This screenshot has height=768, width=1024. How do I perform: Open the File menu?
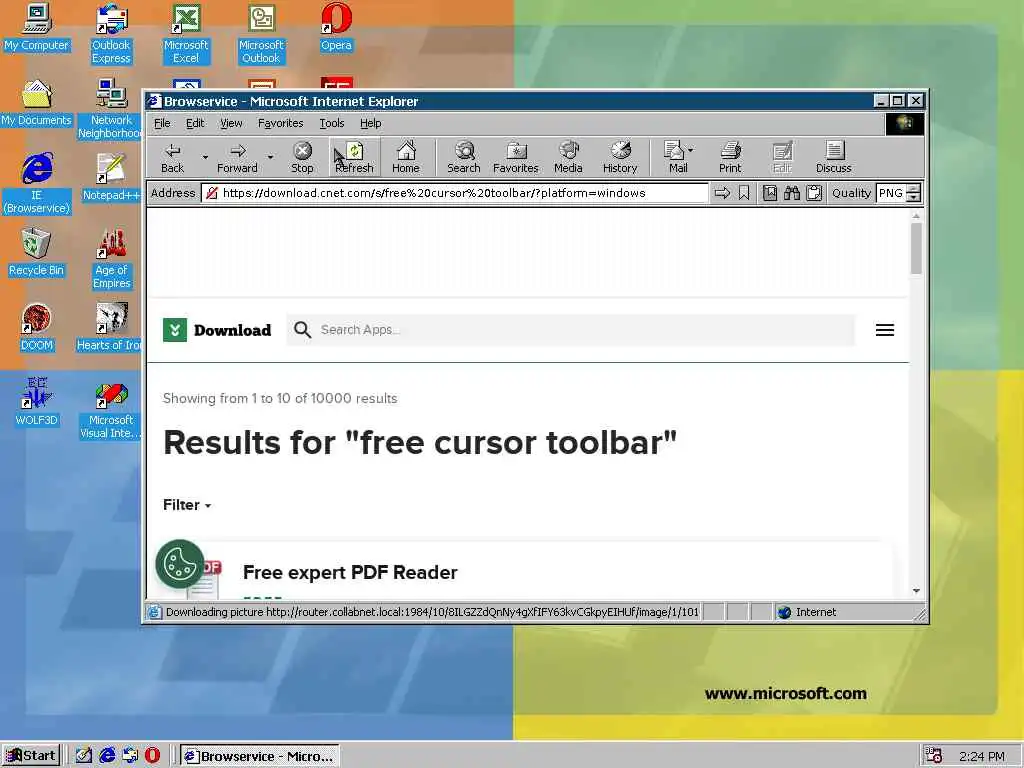coord(162,123)
